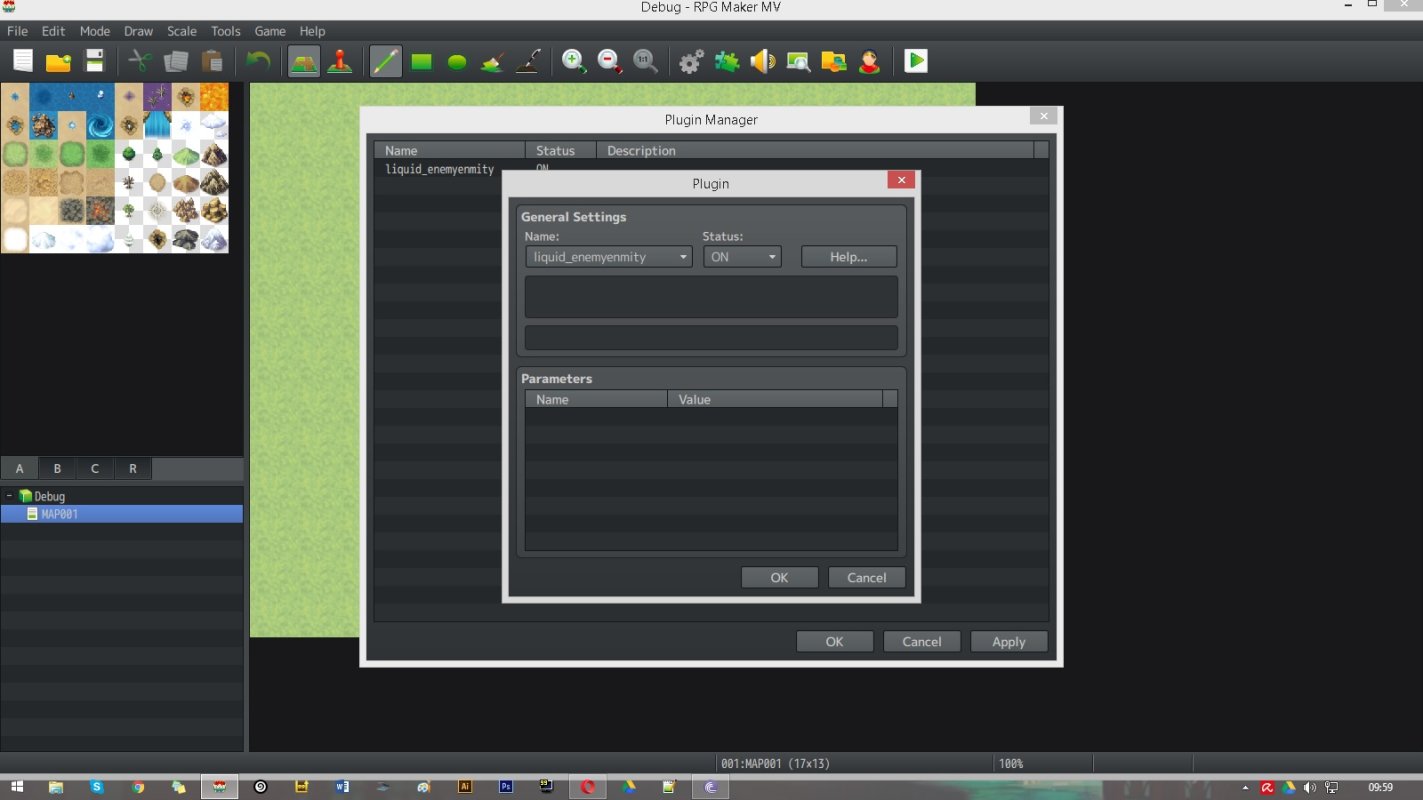1423x800 pixels.
Task: Click Cancel in the Plugin dialog
Action: tap(867, 577)
